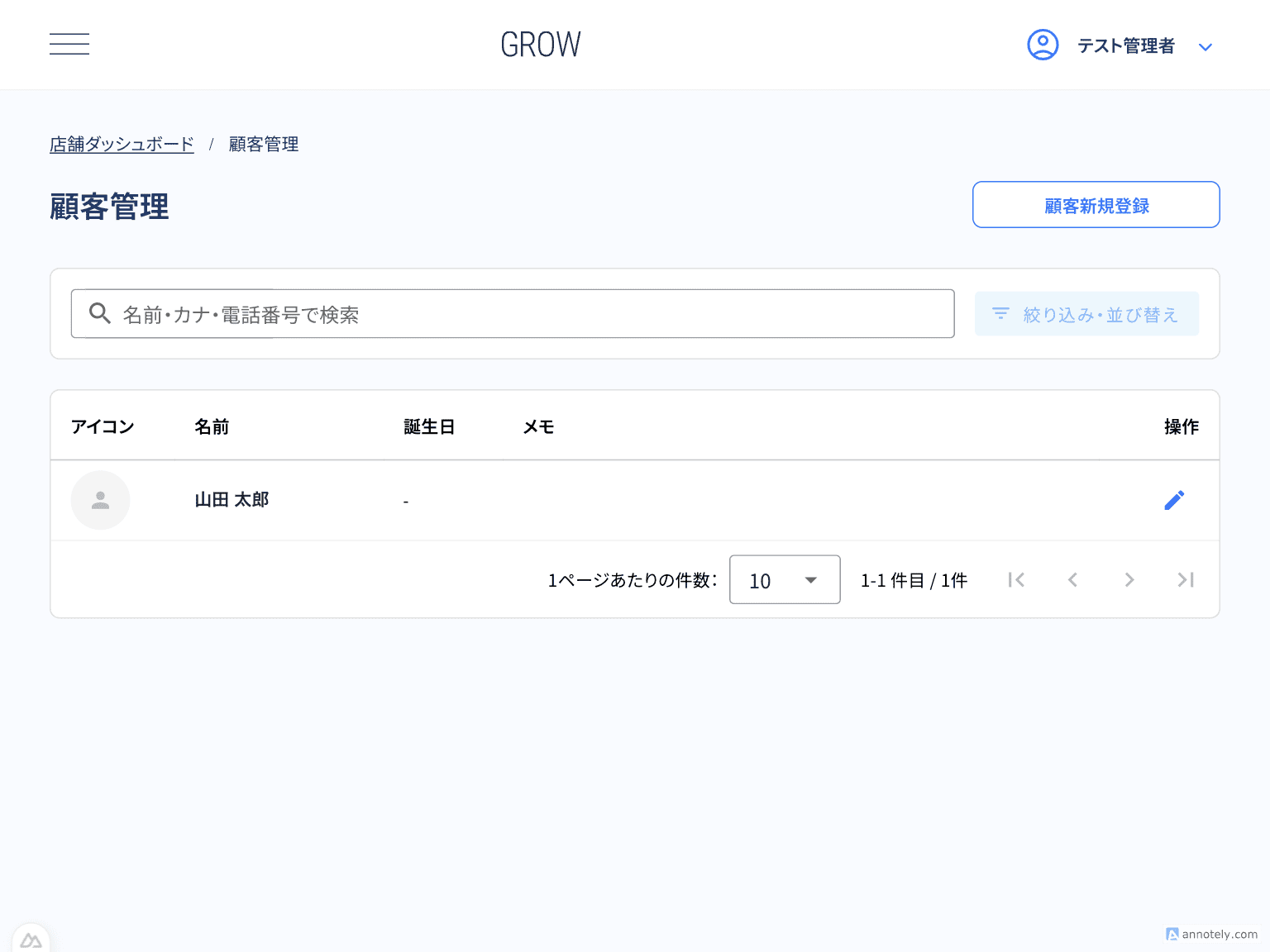Visit the annotely.com link
Image resolution: width=1270 pixels, height=952 pixels.
pos(1211,935)
